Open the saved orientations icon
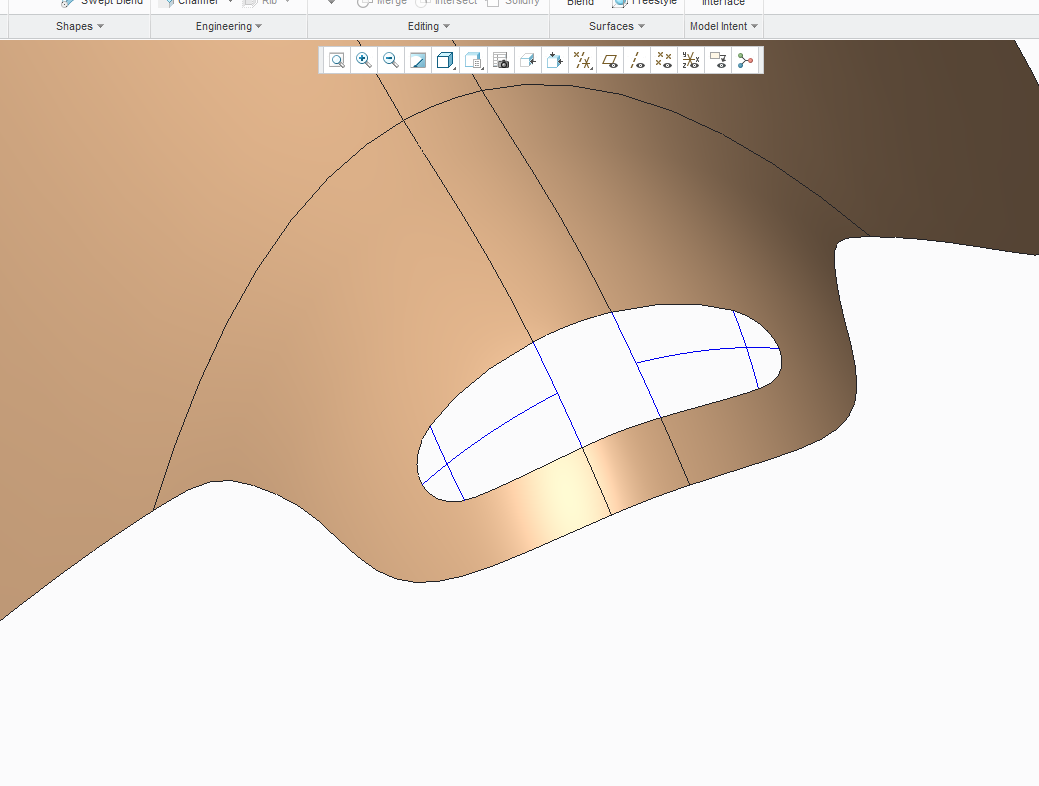The image size is (1039, 786). 473,60
